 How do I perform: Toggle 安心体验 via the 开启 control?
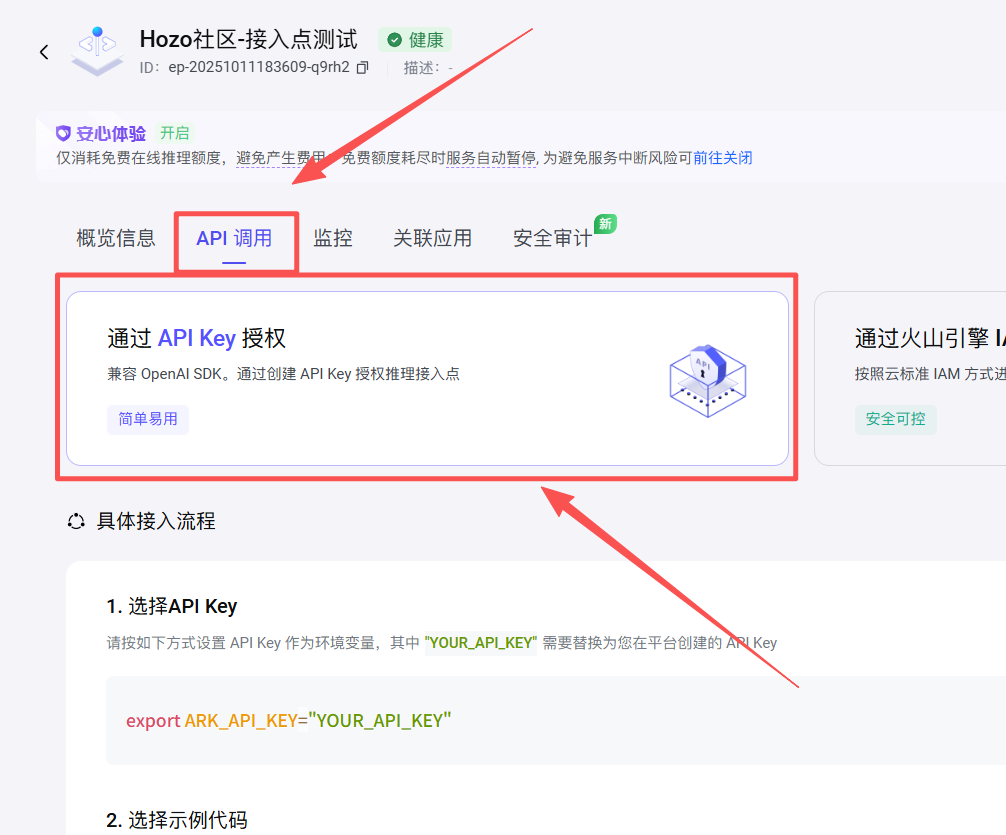[174, 131]
